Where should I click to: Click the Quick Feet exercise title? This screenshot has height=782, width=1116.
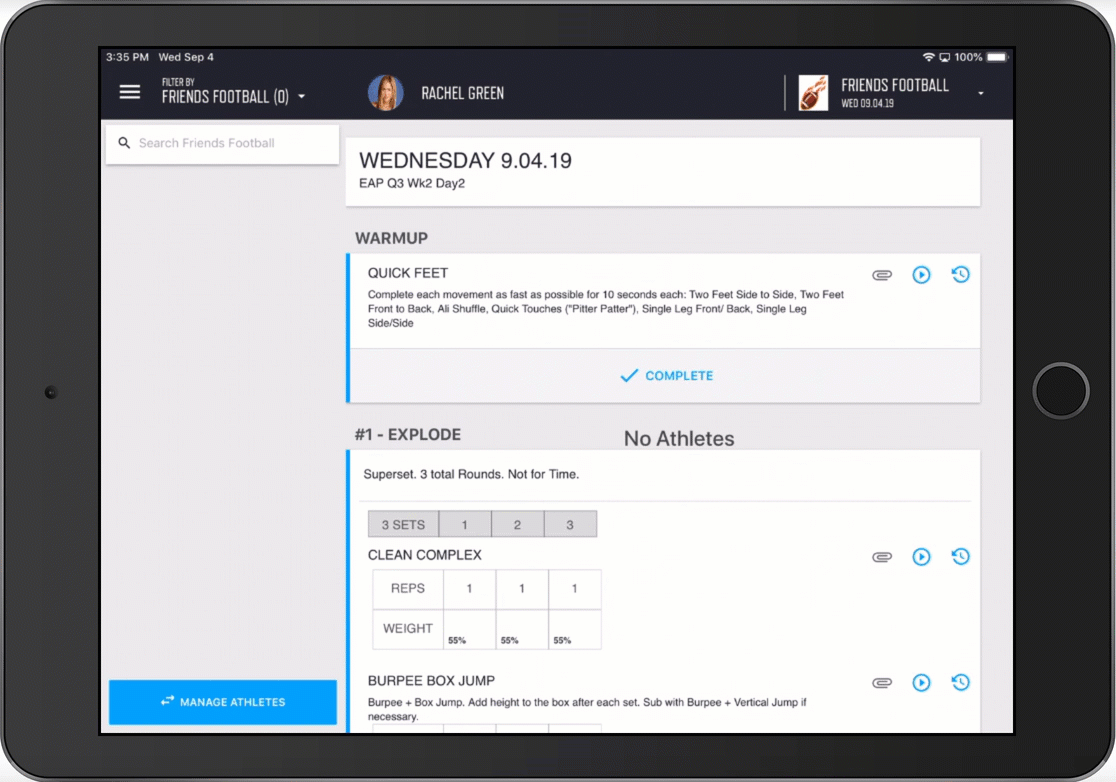[x=407, y=273]
